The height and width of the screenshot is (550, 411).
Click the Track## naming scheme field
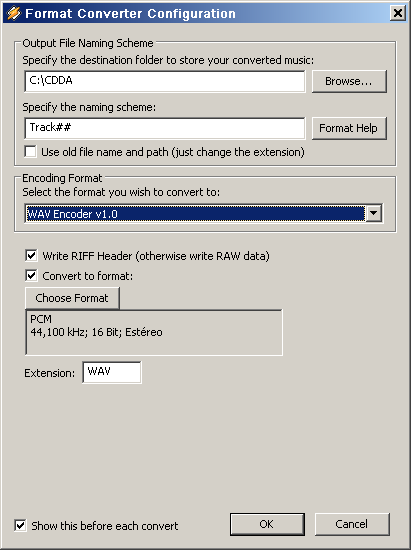coord(165,128)
